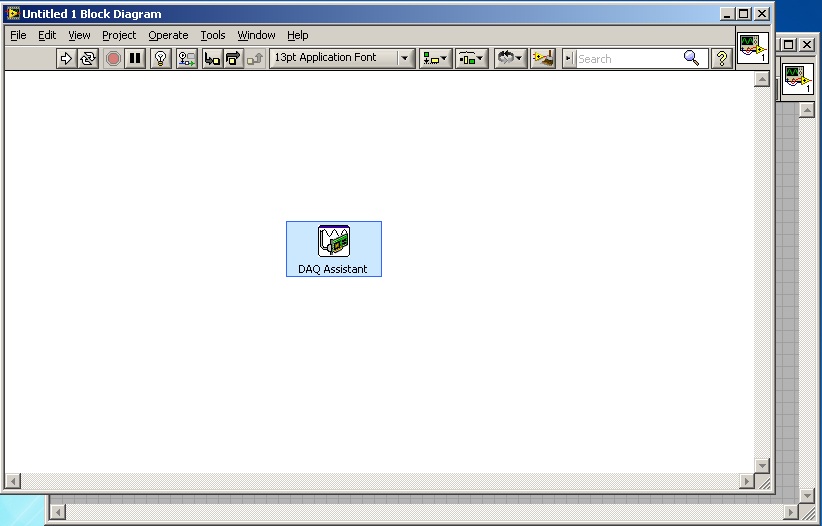Click the Run arrow button
This screenshot has height=526, width=822.
[66, 58]
